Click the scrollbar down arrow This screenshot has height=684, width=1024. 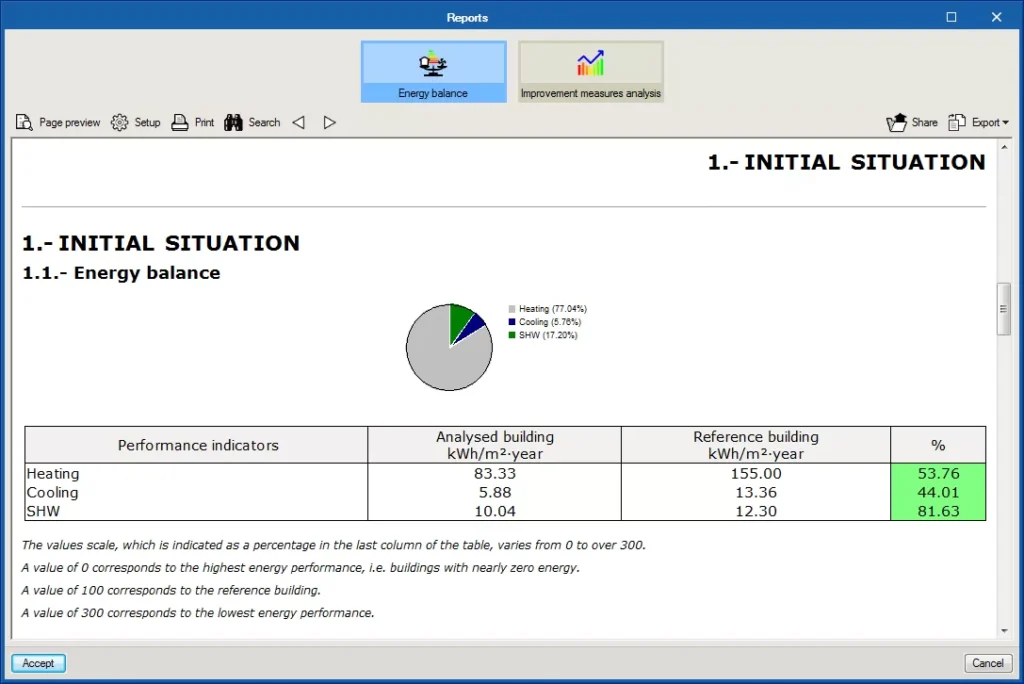[x=1004, y=631]
